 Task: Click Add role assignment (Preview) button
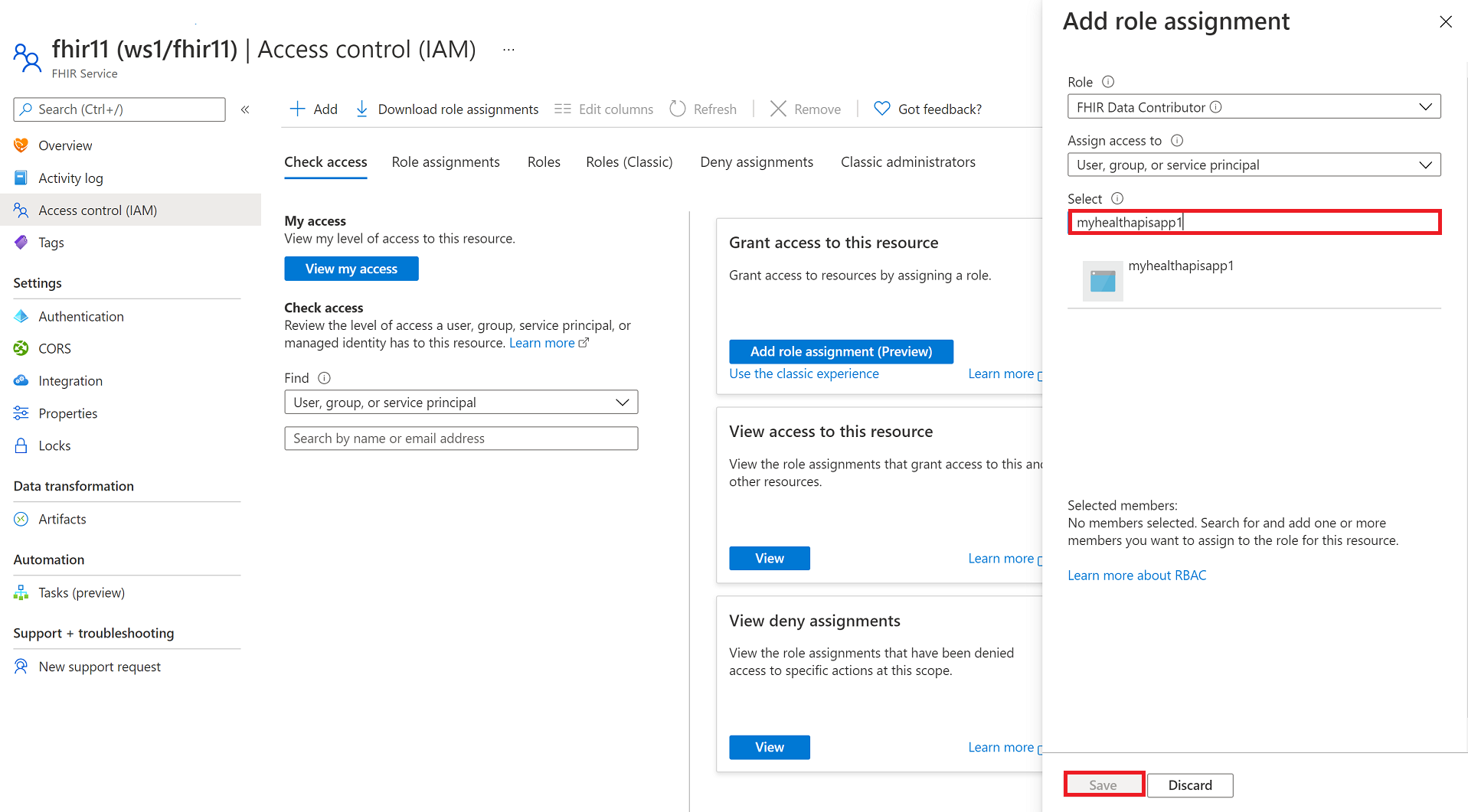pyautogui.click(x=841, y=351)
